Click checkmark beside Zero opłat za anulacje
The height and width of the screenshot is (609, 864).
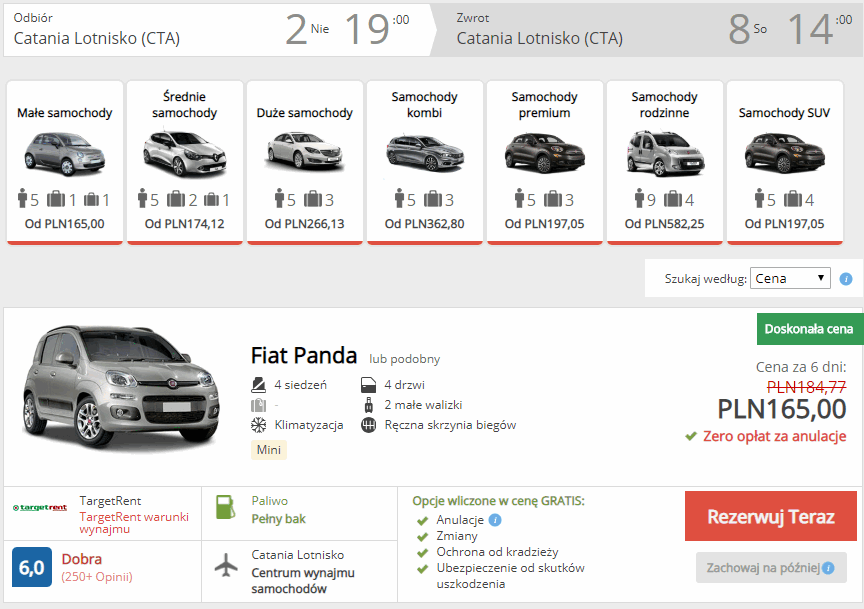click(691, 436)
